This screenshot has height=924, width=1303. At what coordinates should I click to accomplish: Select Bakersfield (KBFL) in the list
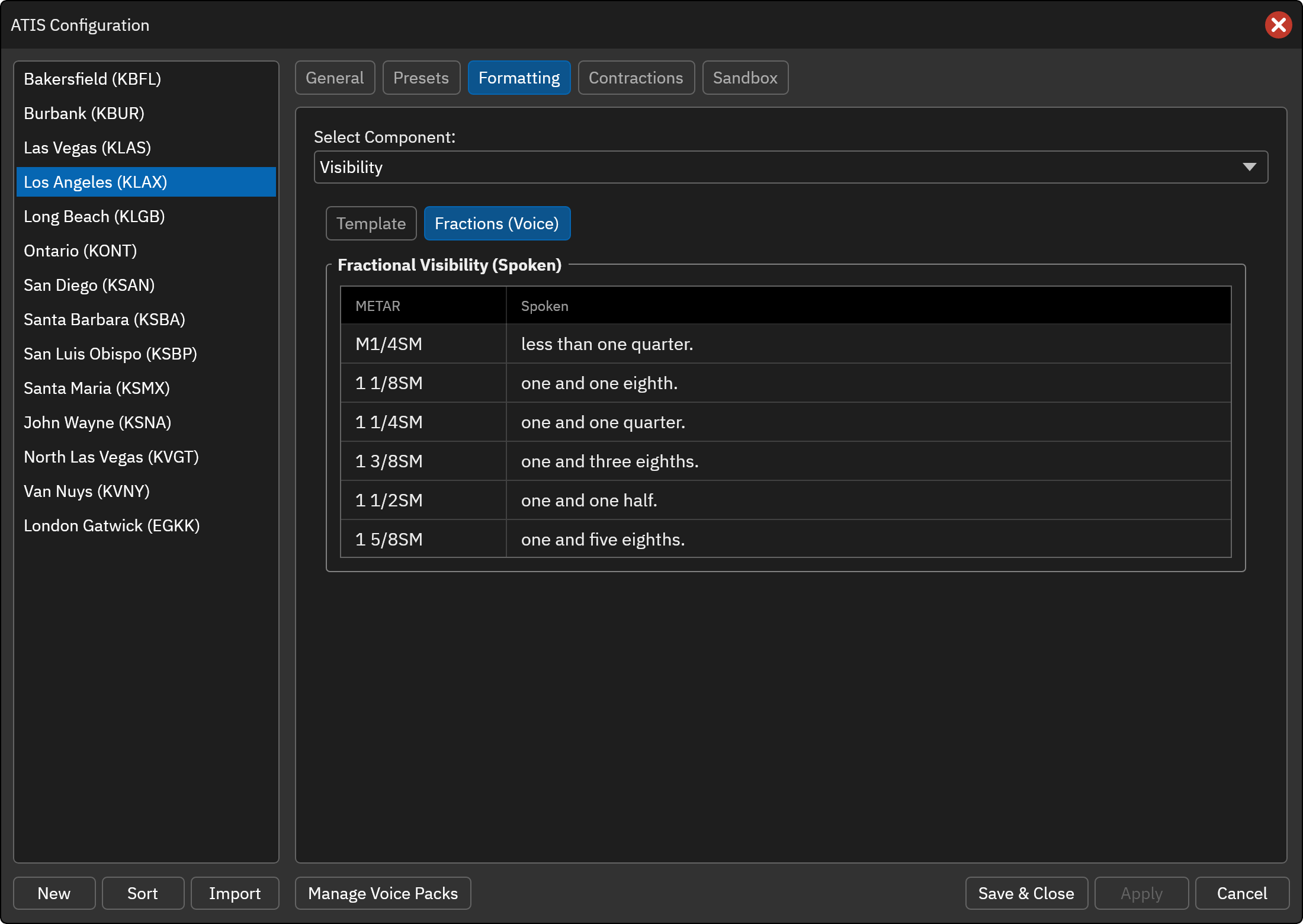(146, 79)
